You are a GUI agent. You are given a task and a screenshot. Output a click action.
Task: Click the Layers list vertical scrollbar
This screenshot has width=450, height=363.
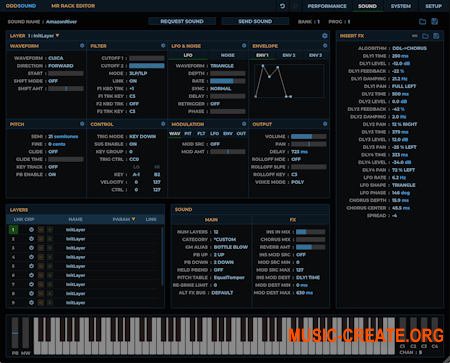pyautogui.click(x=163, y=257)
